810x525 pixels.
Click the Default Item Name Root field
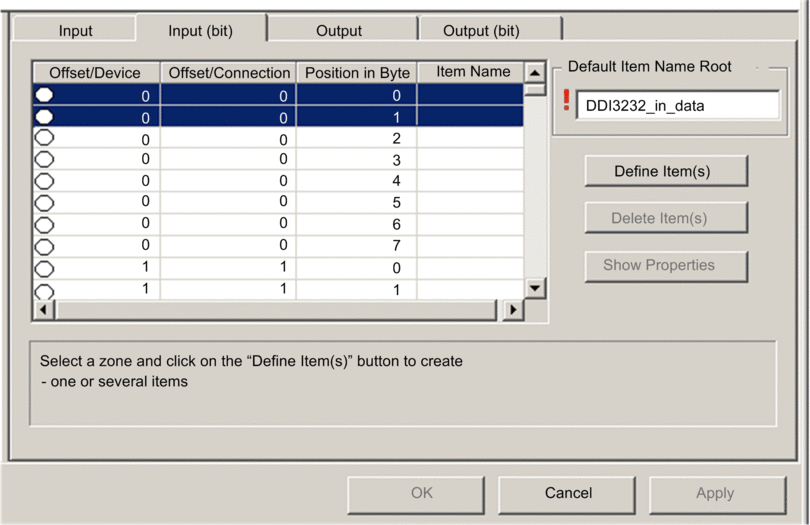coord(677,105)
